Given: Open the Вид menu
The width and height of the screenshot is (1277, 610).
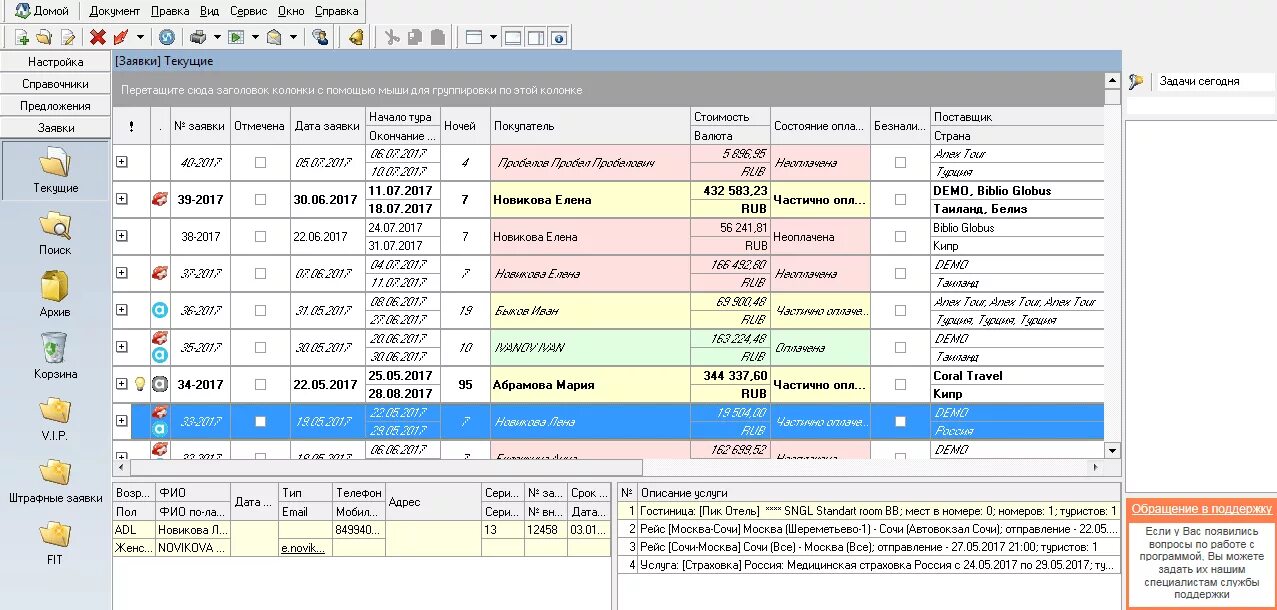Looking at the screenshot, I should pyautogui.click(x=209, y=11).
